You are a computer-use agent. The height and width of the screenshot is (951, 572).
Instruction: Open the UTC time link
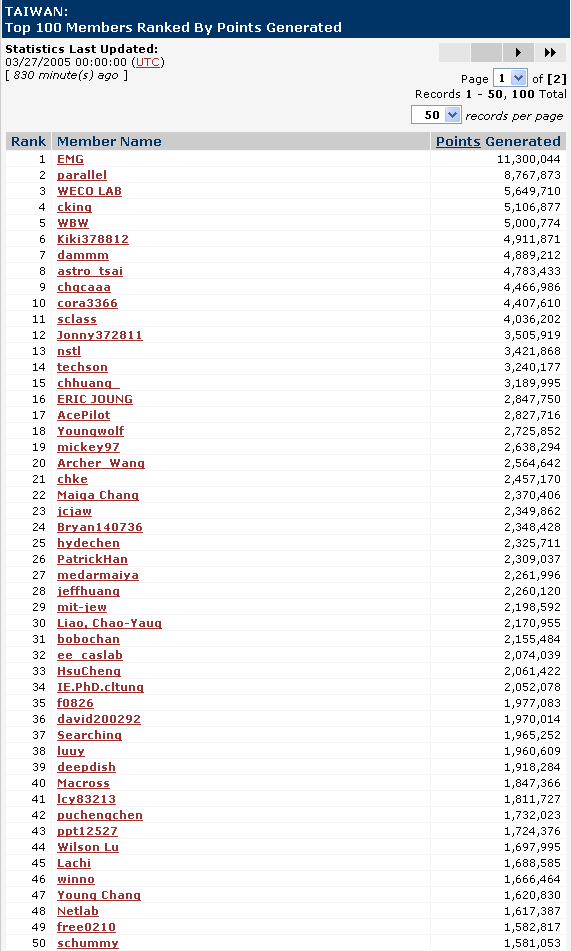tap(147, 62)
